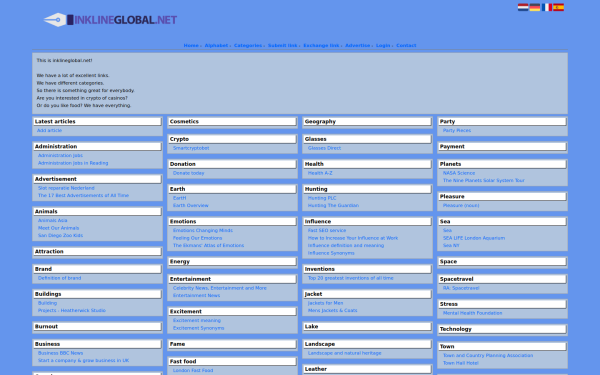Click the Excitement Synonyms link

199,328
